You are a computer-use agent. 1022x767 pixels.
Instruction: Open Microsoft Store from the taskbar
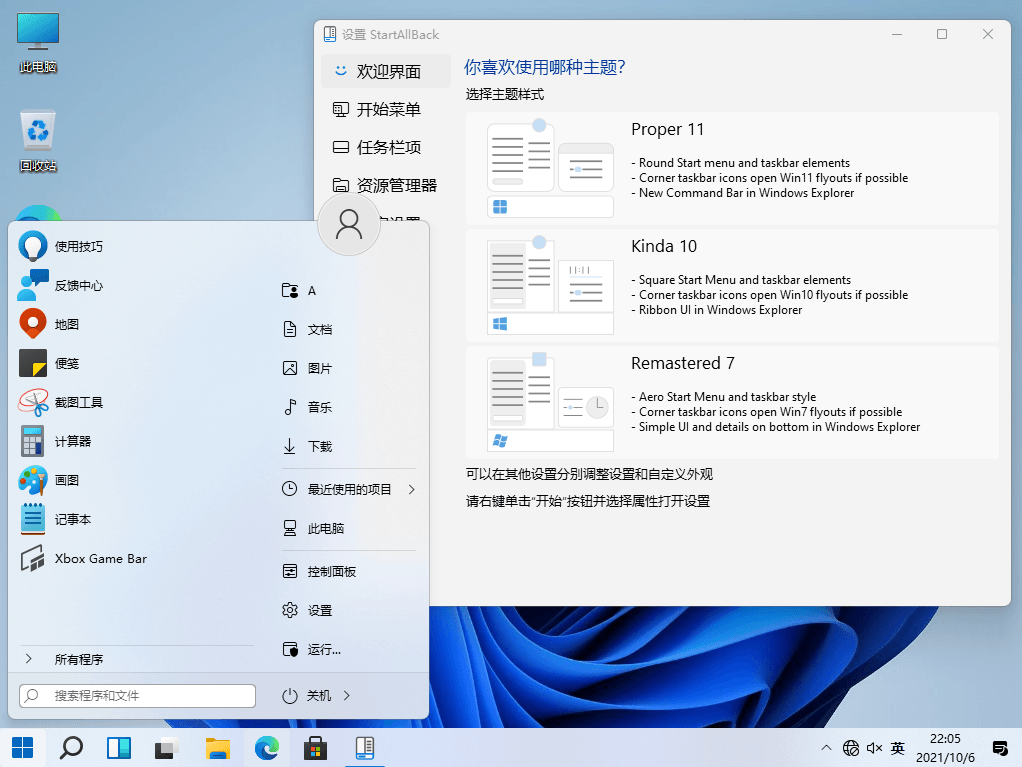tap(316, 747)
